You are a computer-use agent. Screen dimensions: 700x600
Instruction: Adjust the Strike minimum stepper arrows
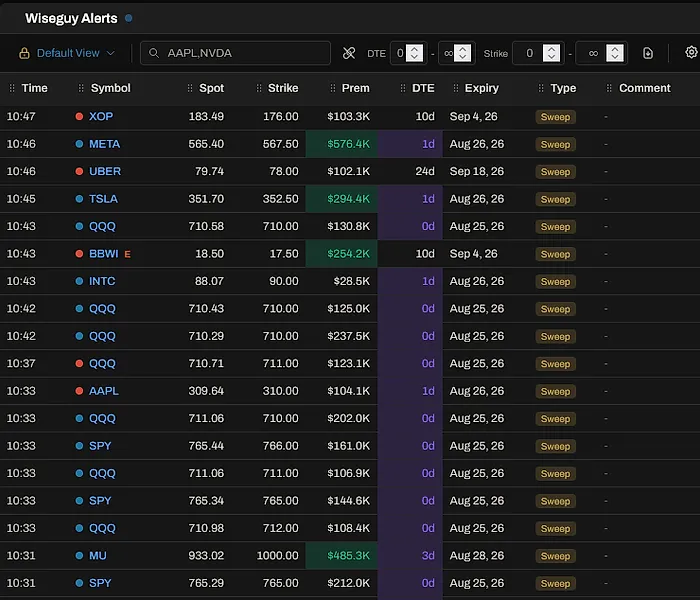(551, 53)
